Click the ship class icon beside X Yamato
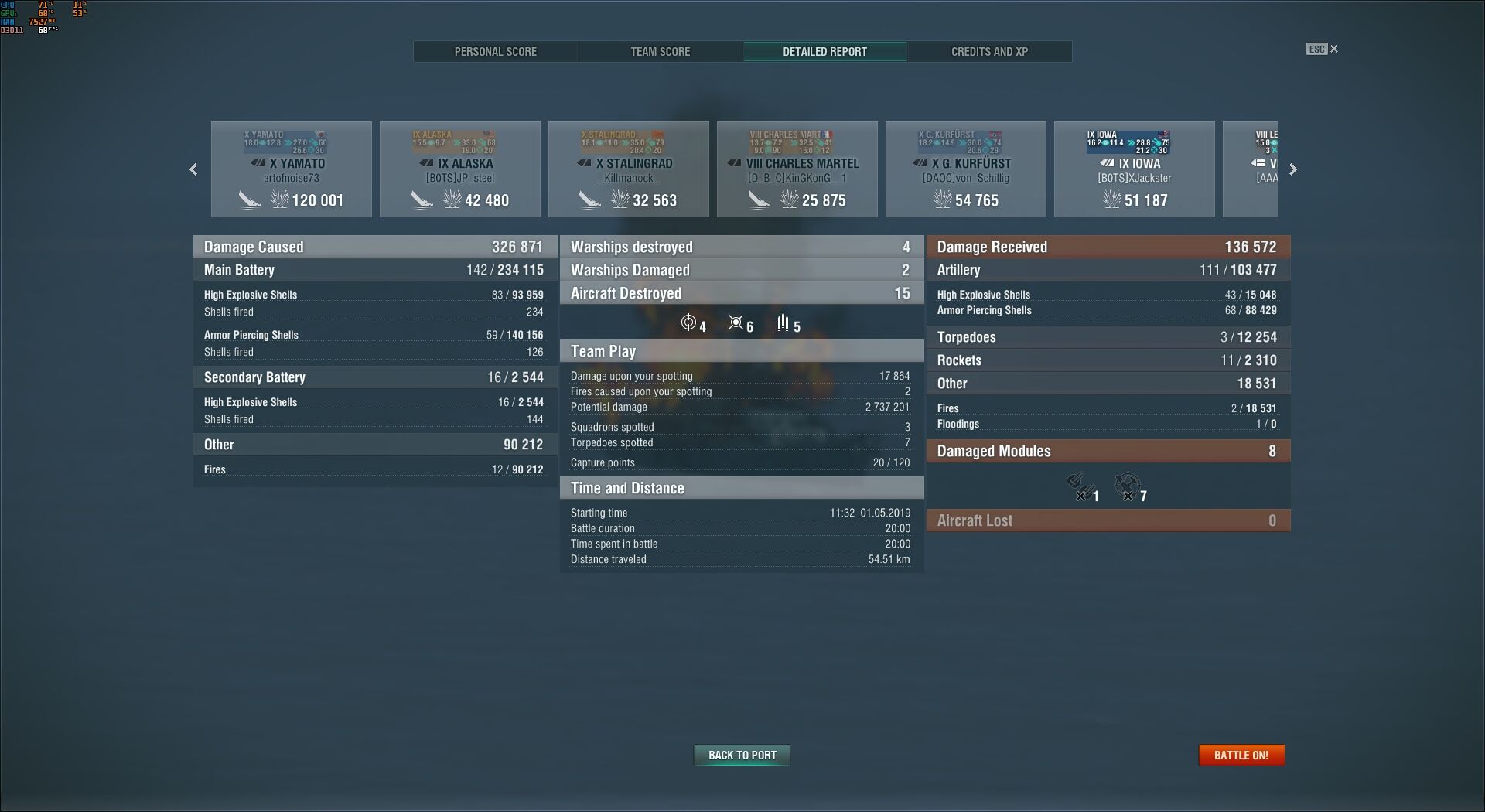The width and height of the screenshot is (1485, 812). [x=258, y=163]
